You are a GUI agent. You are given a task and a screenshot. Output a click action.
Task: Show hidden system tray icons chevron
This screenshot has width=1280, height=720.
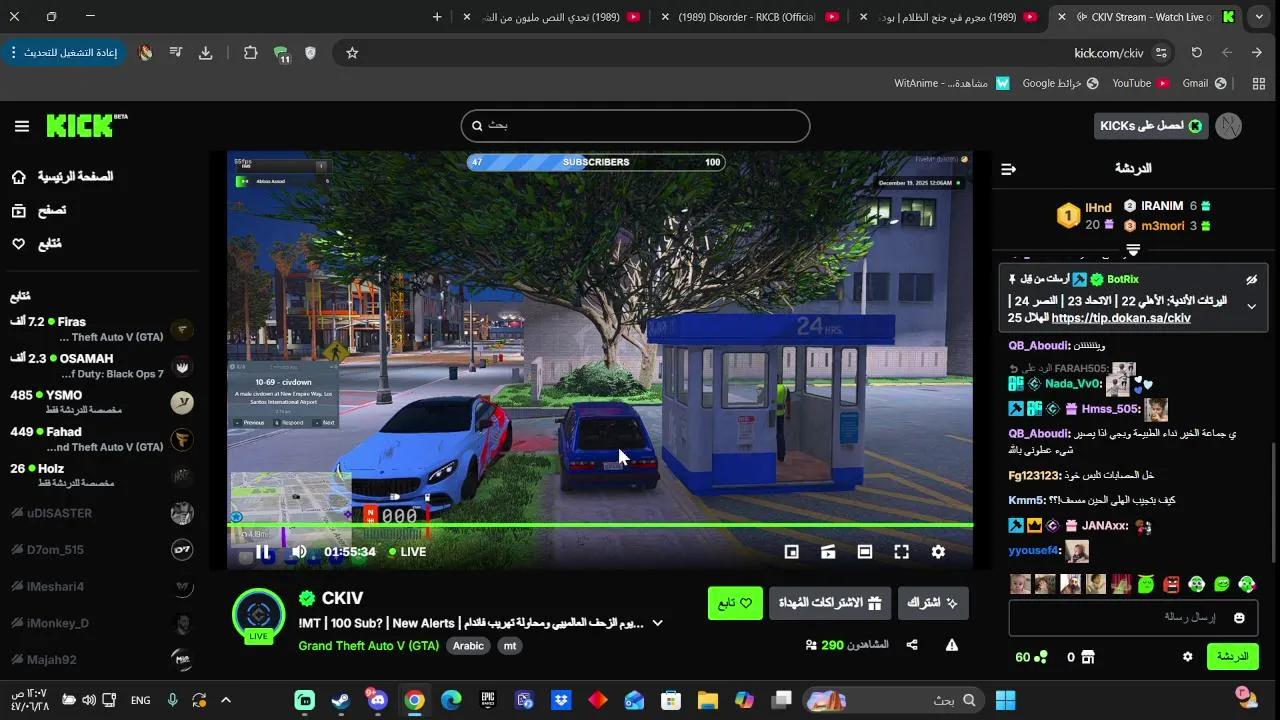225,700
